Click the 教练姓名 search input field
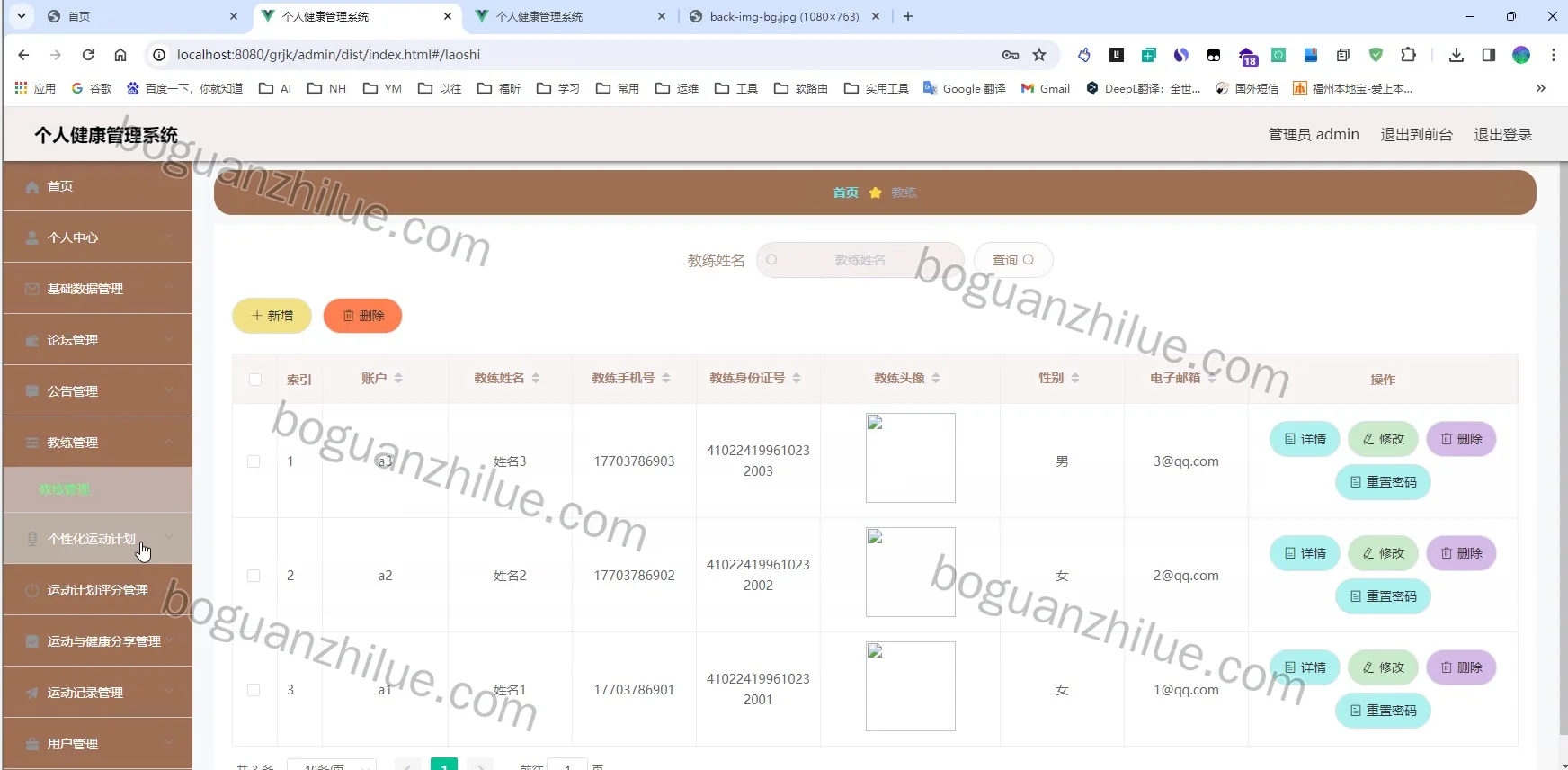 tap(860, 260)
